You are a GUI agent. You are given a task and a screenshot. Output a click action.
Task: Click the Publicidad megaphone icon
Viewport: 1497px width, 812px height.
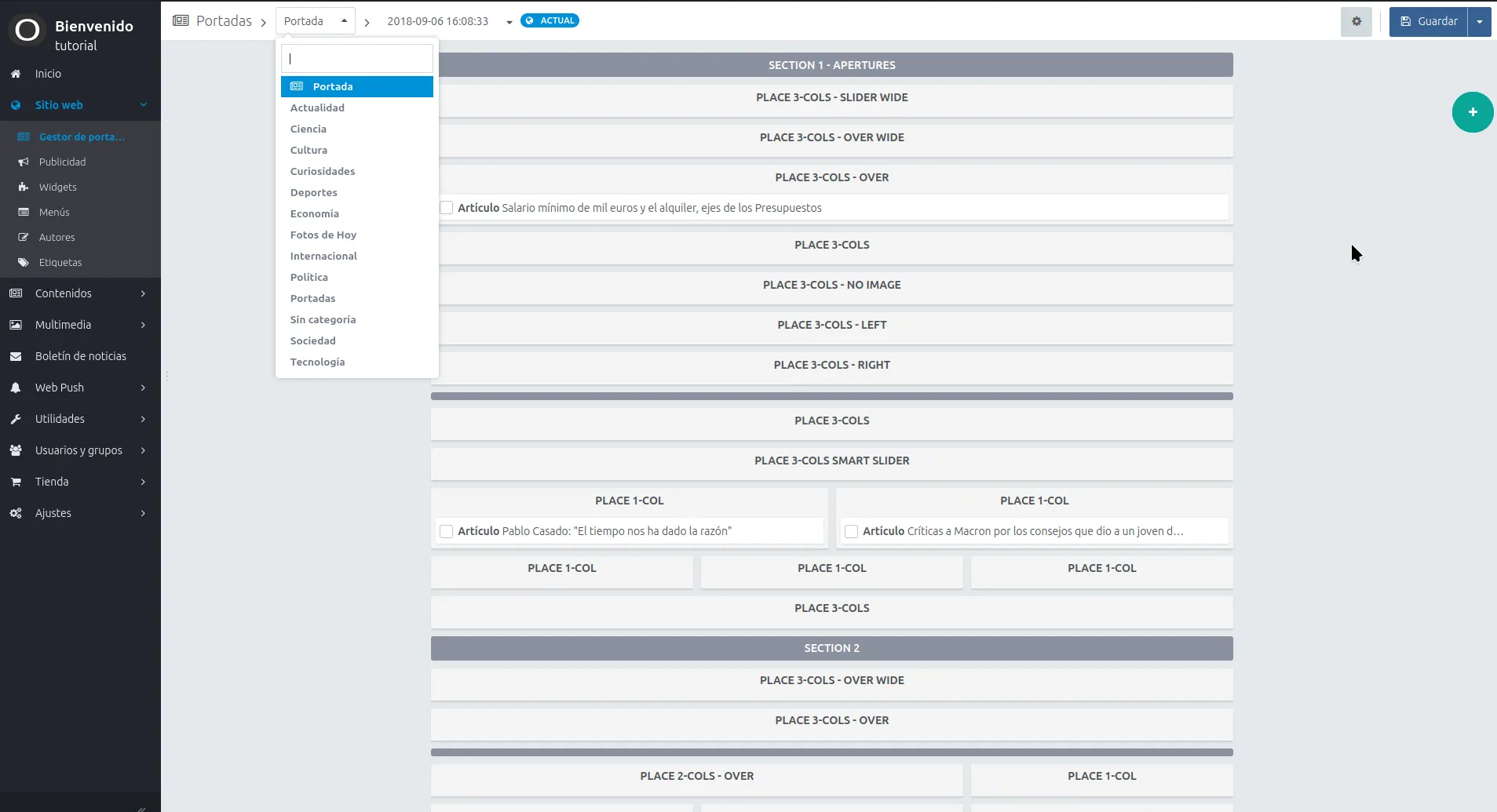[24, 162]
